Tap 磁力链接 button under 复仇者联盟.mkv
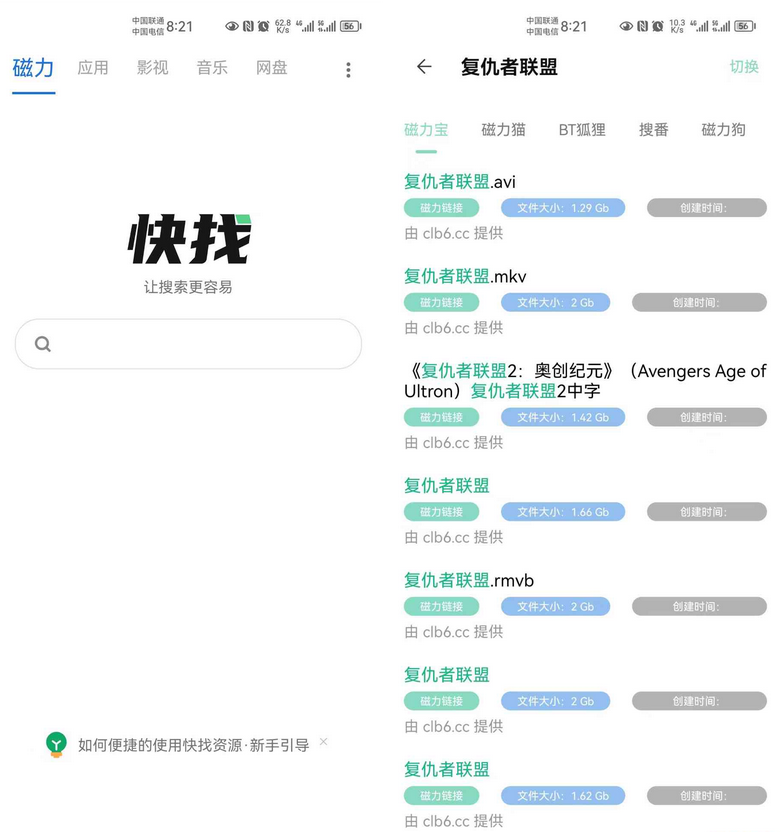The image size is (781, 832). [x=441, y=302]
